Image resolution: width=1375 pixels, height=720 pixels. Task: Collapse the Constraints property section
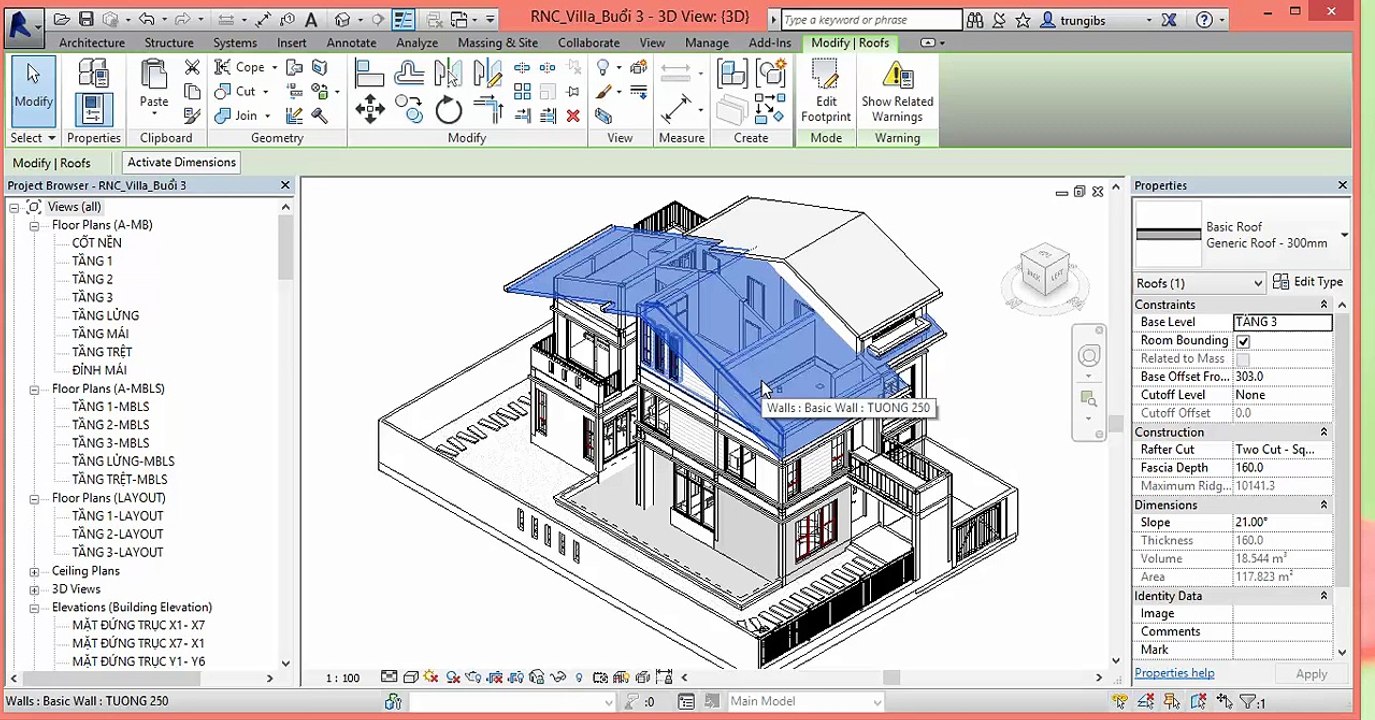click(1323, 305)
